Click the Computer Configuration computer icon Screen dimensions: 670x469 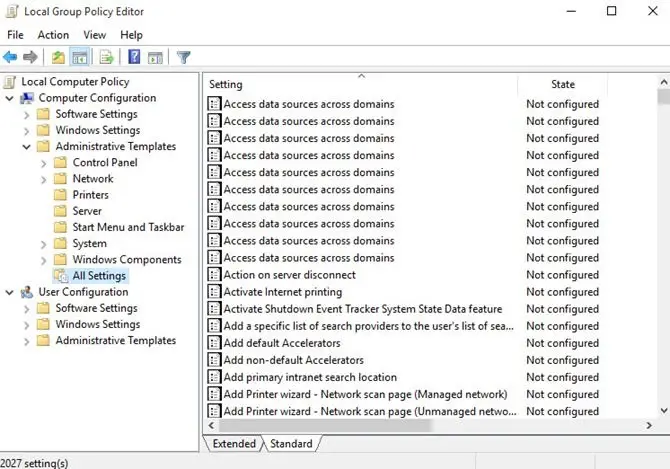[27, 98]
